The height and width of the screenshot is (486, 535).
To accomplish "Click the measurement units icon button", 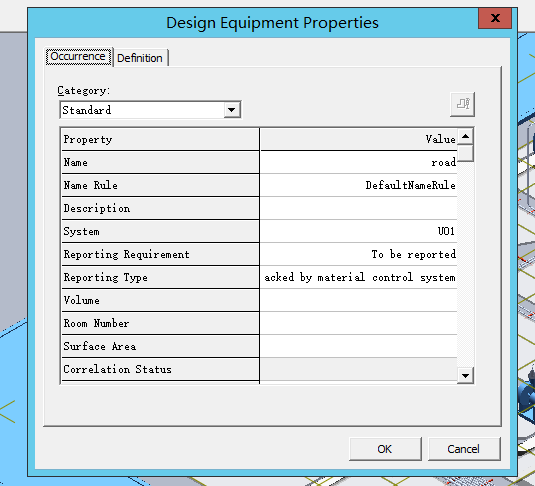I will 462,104.
